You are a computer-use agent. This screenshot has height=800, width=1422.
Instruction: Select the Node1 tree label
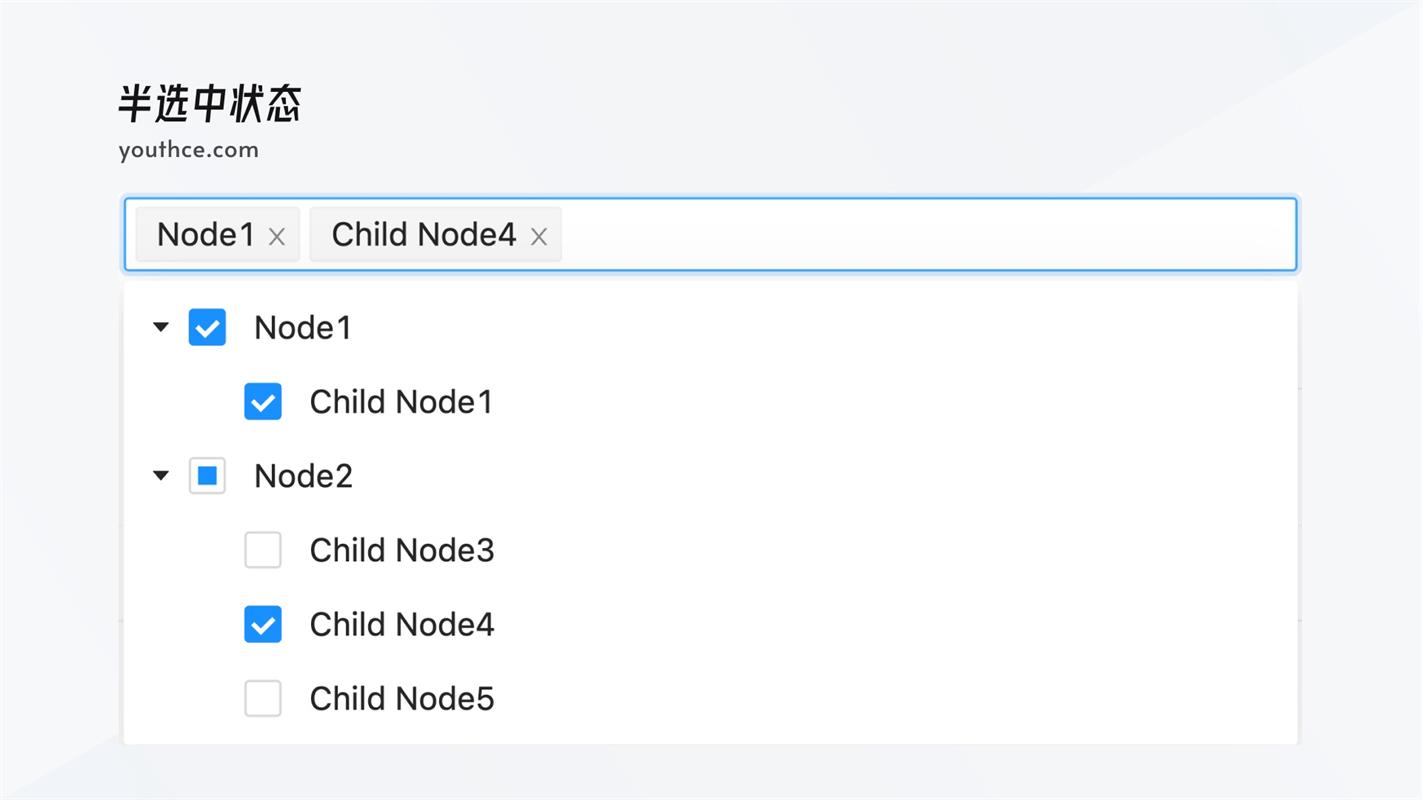(x=302, y=328)
